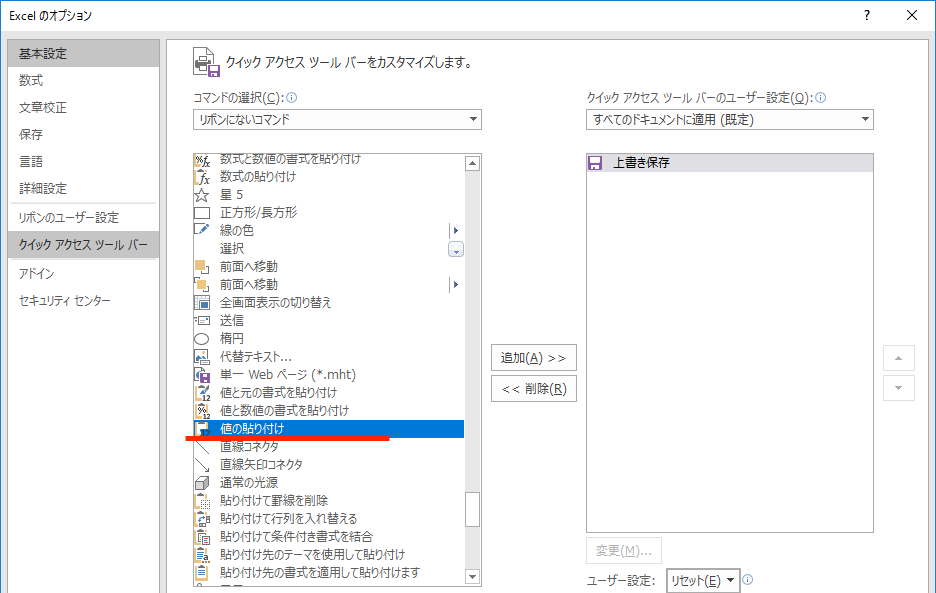
Task: Click the command list scrollbar thumb
Action: point(472,509)
